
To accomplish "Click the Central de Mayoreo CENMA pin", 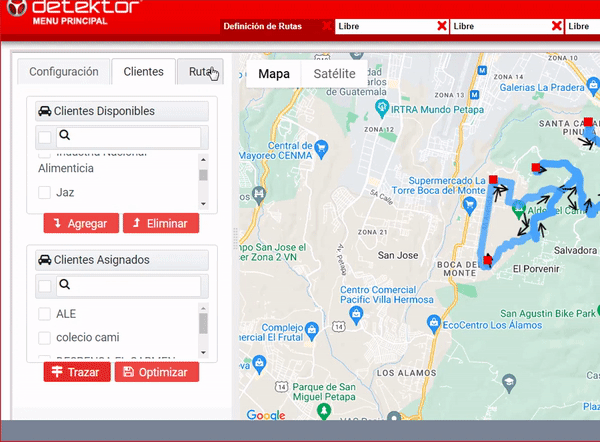I will click(x=321, y=150).
